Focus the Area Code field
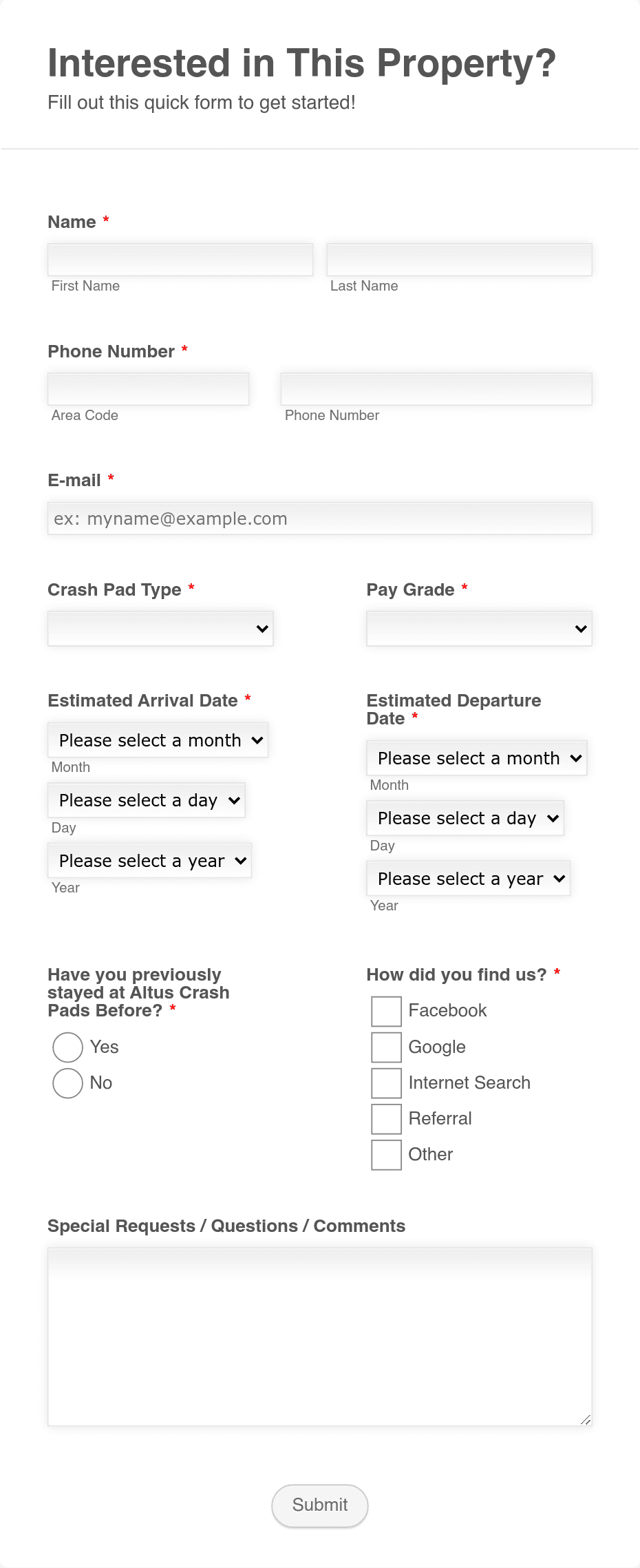Viewport: 640px width, 1568px height. click(x=148, y=389)
